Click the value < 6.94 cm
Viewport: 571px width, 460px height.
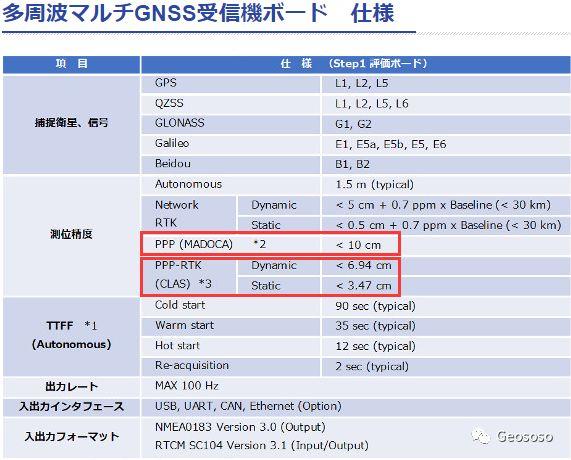[x=363, y=266]
